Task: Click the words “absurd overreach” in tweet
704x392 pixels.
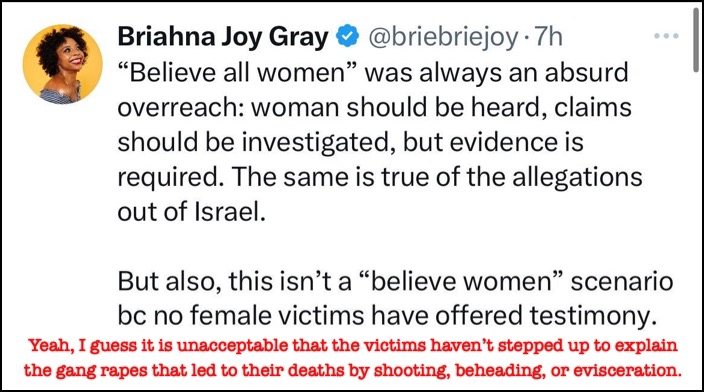Action: pos(373,90)
